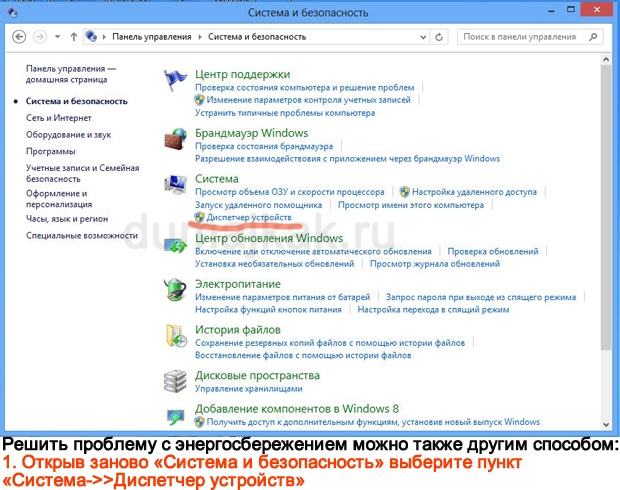Expand the breadcrumb arrow after Панель управления

(x=200, y=37)
